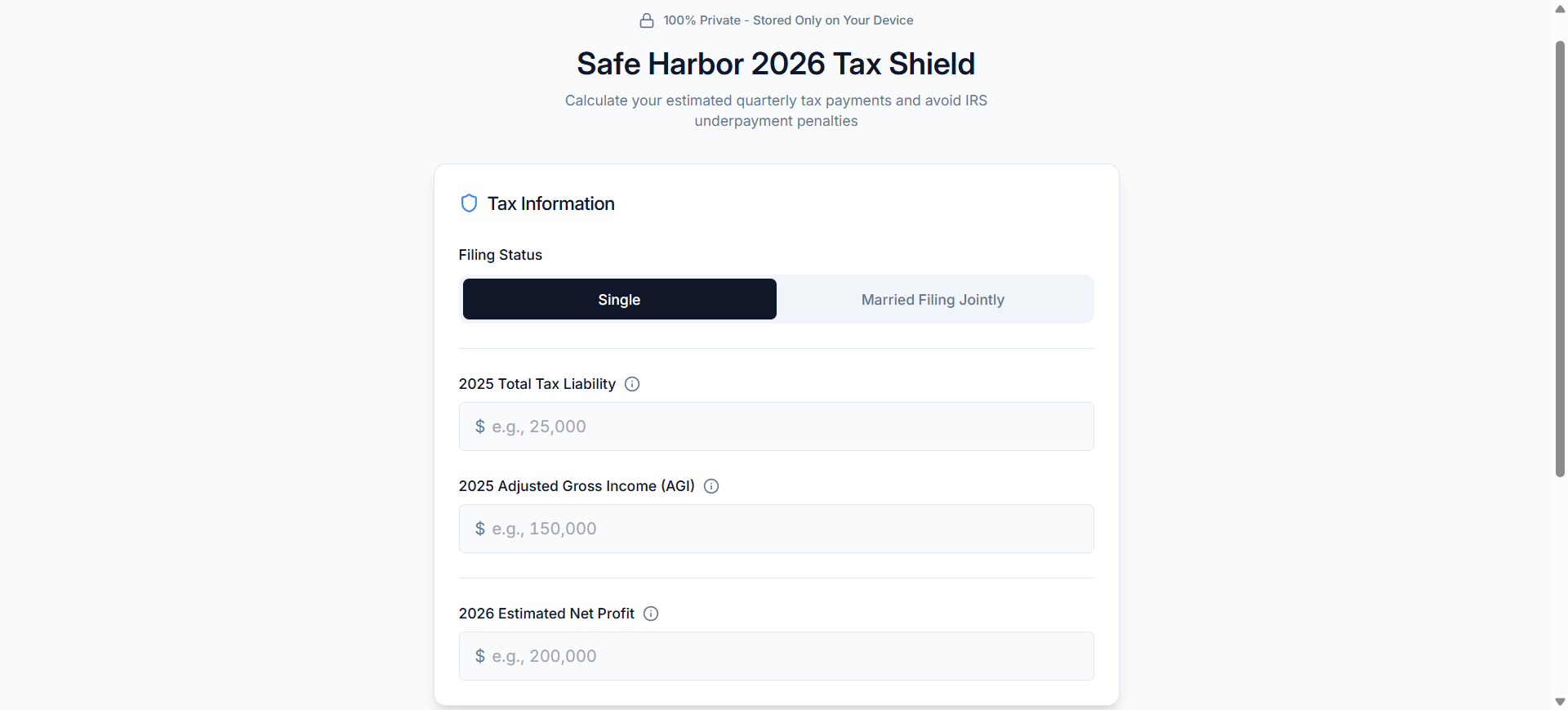The height and width of the screenshot is (710, 1568).
Task: Open info tooltip for 2025 Total Tax Liability
Action: [631, 383]
